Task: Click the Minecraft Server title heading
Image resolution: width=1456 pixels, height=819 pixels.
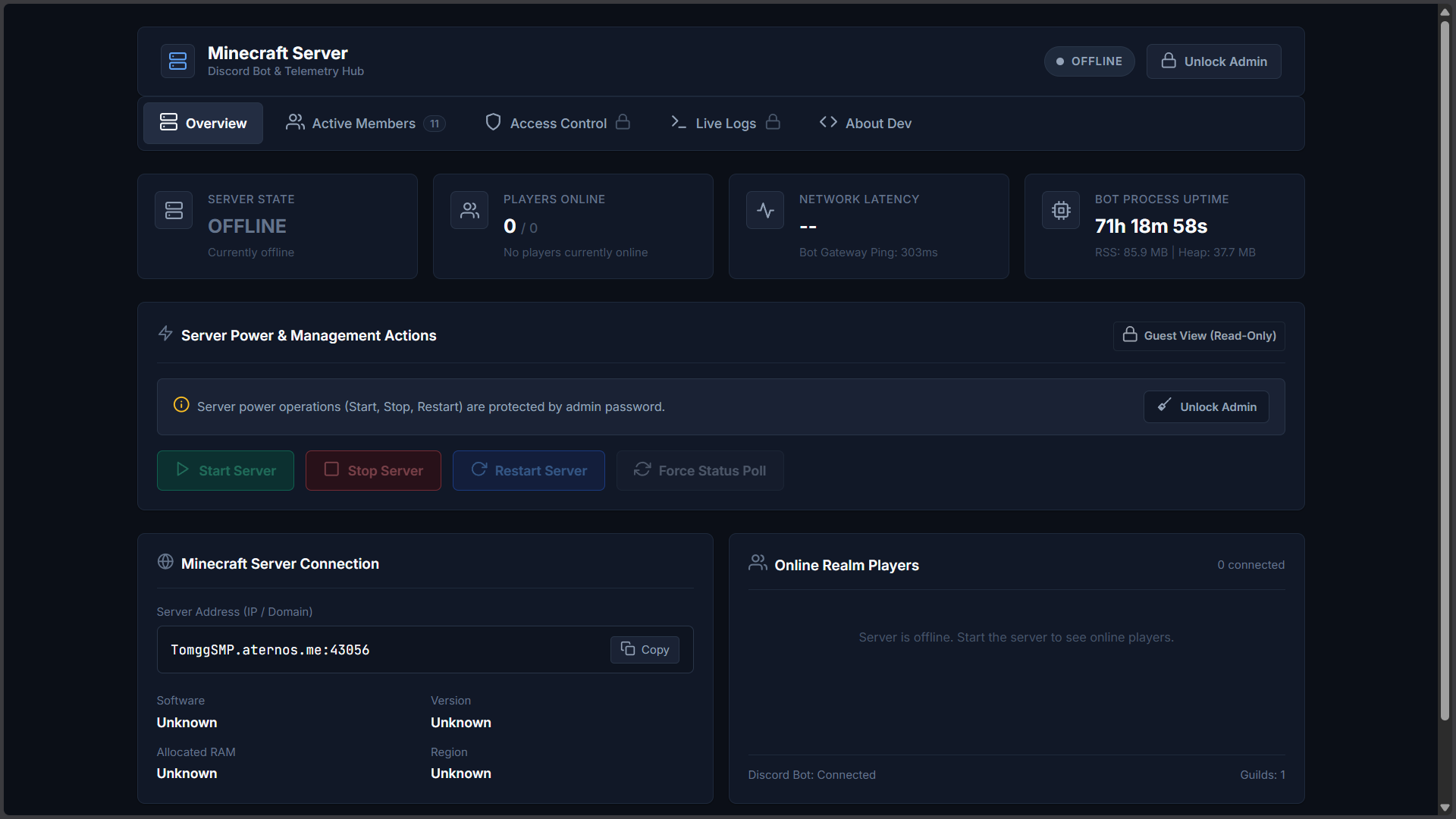Action: coord(278,53)
